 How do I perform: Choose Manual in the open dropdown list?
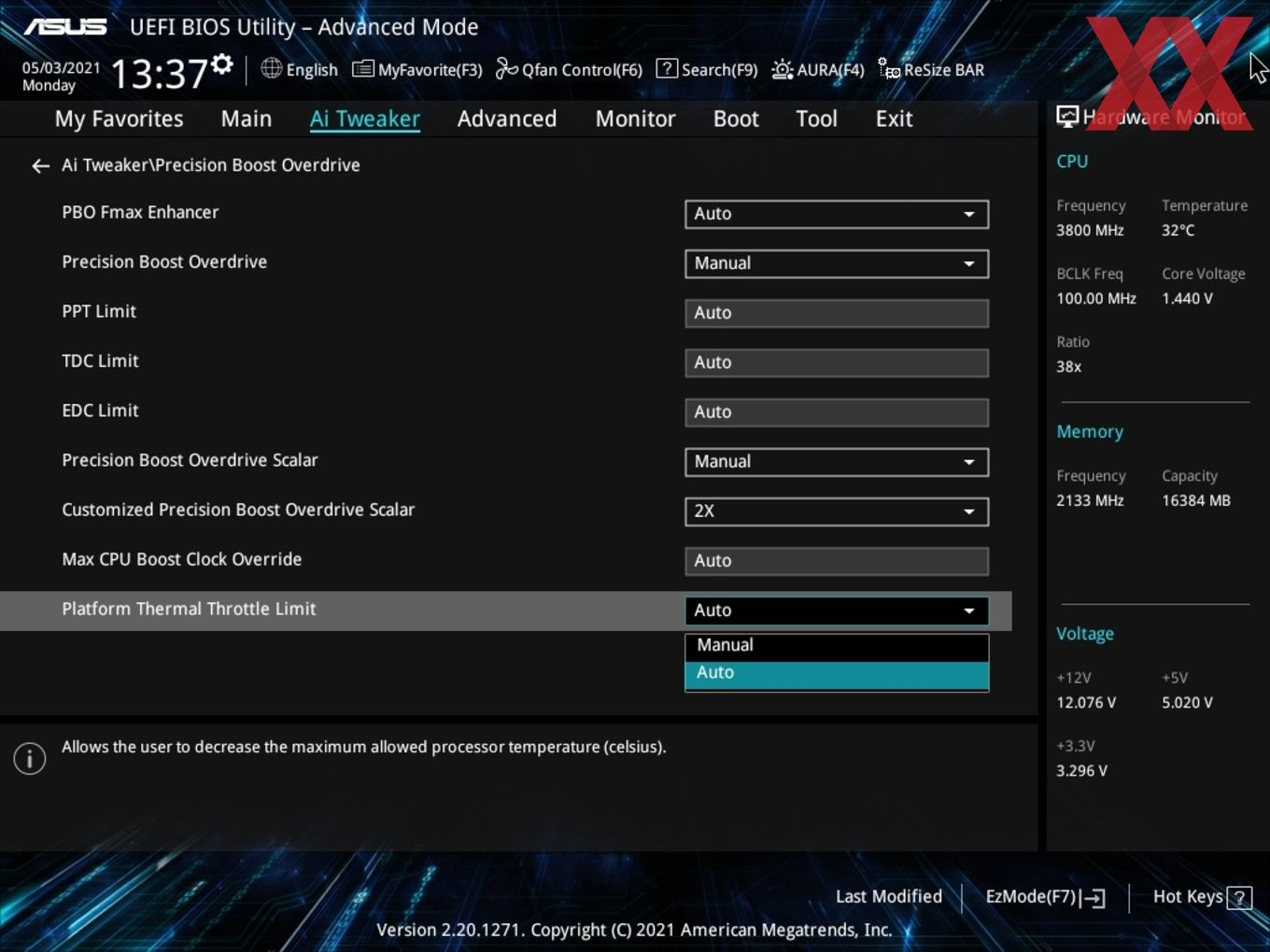coord(837,646)
